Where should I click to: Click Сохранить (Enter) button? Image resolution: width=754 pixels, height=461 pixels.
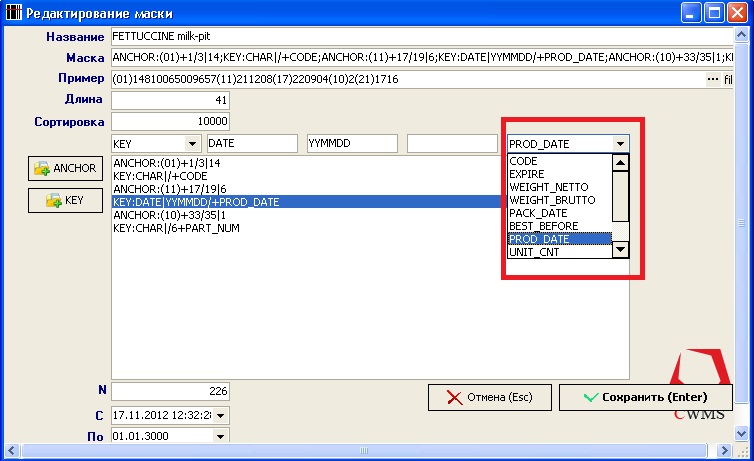(x=645, y=397)
